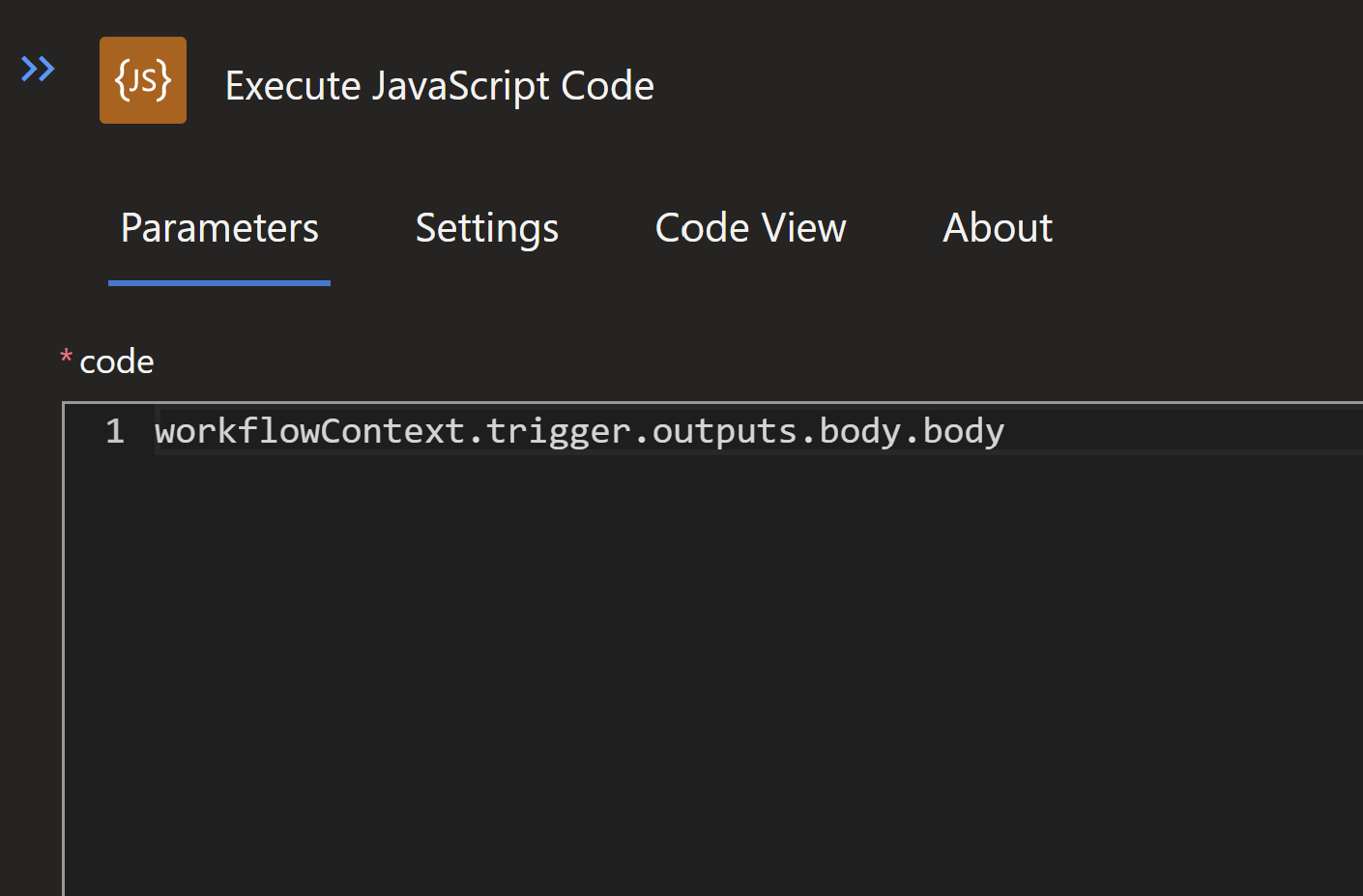Click the dot between trigger and outputs
Screen dimensions: 1363x896
[642, 433]
